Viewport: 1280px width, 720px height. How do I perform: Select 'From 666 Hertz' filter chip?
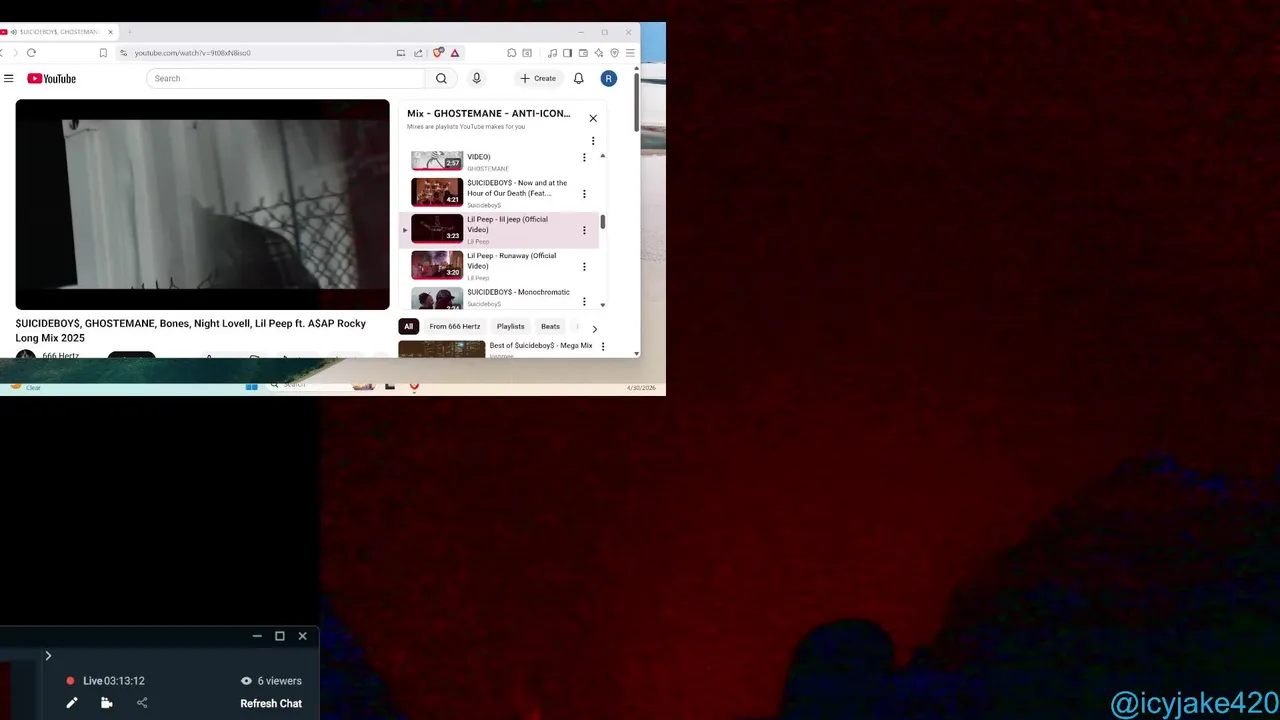point(455,326)
